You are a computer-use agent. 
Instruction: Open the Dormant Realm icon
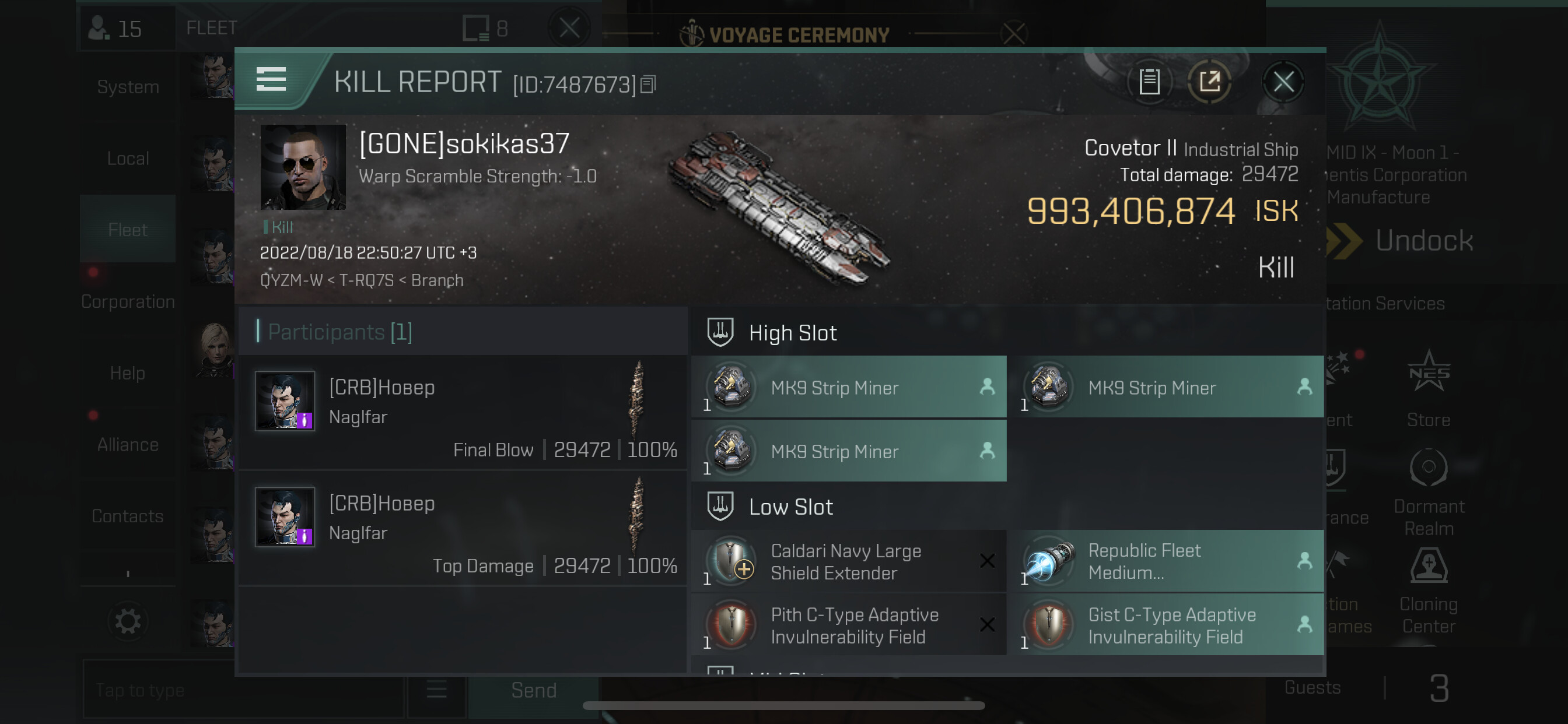click(x=1428, y=468)
